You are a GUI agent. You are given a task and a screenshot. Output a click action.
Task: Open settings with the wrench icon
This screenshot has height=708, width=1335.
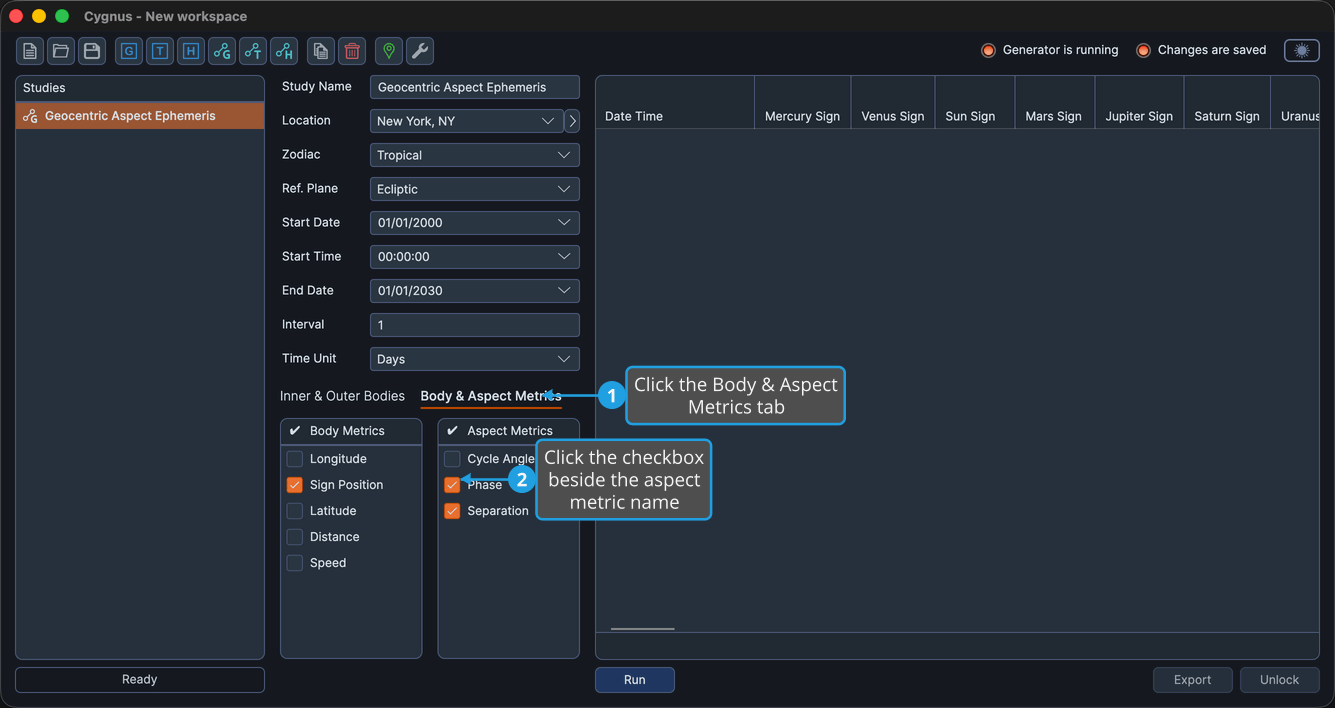[x=420, y=51]
